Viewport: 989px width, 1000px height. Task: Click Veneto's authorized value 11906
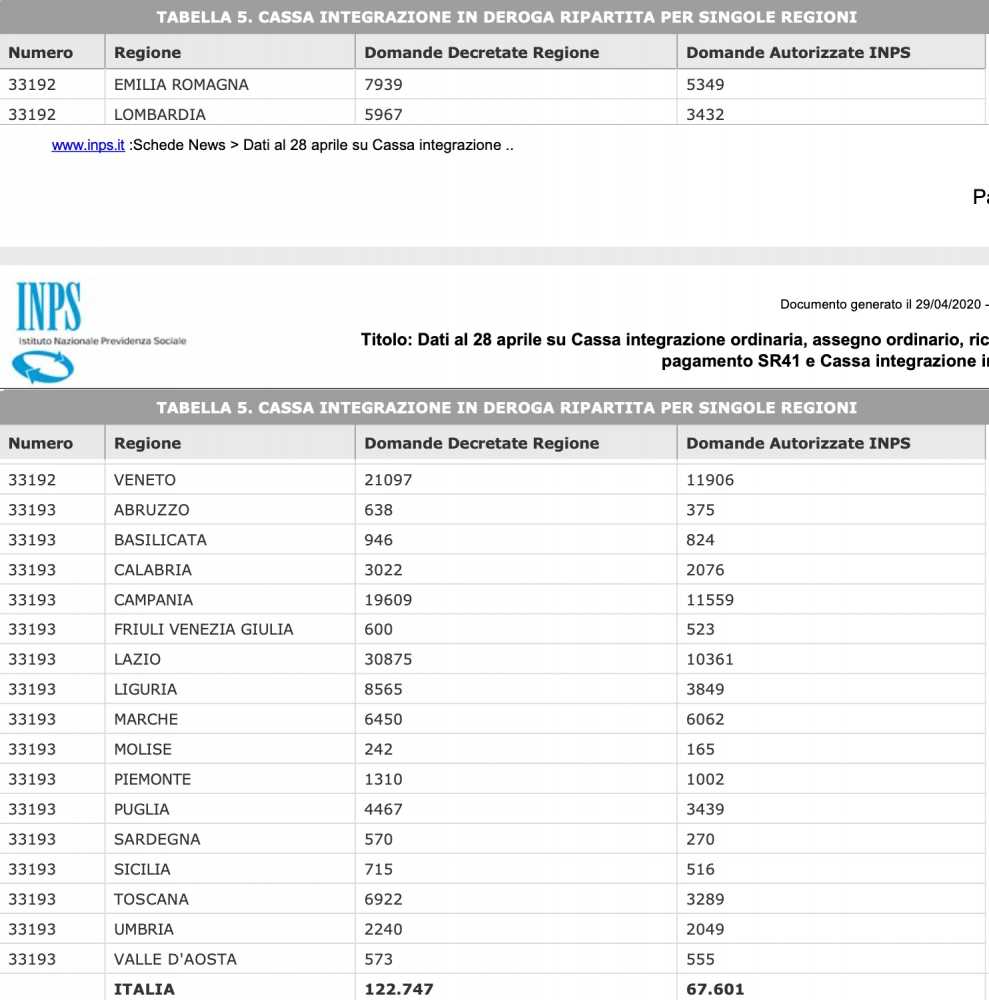coord(710,480)
